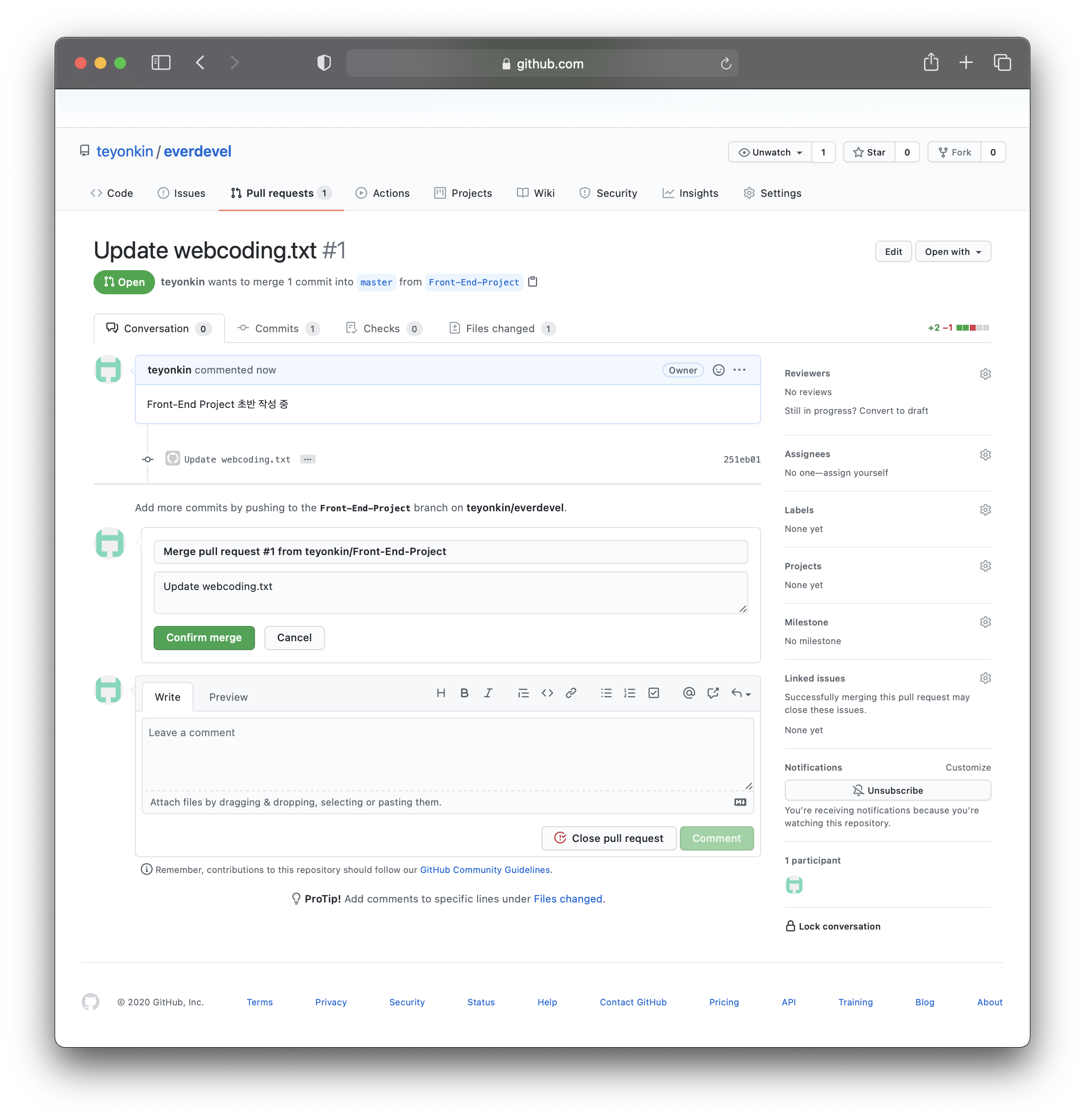Open the comment options ellipsis menu

pyautogui.click(x=739, y=370)
